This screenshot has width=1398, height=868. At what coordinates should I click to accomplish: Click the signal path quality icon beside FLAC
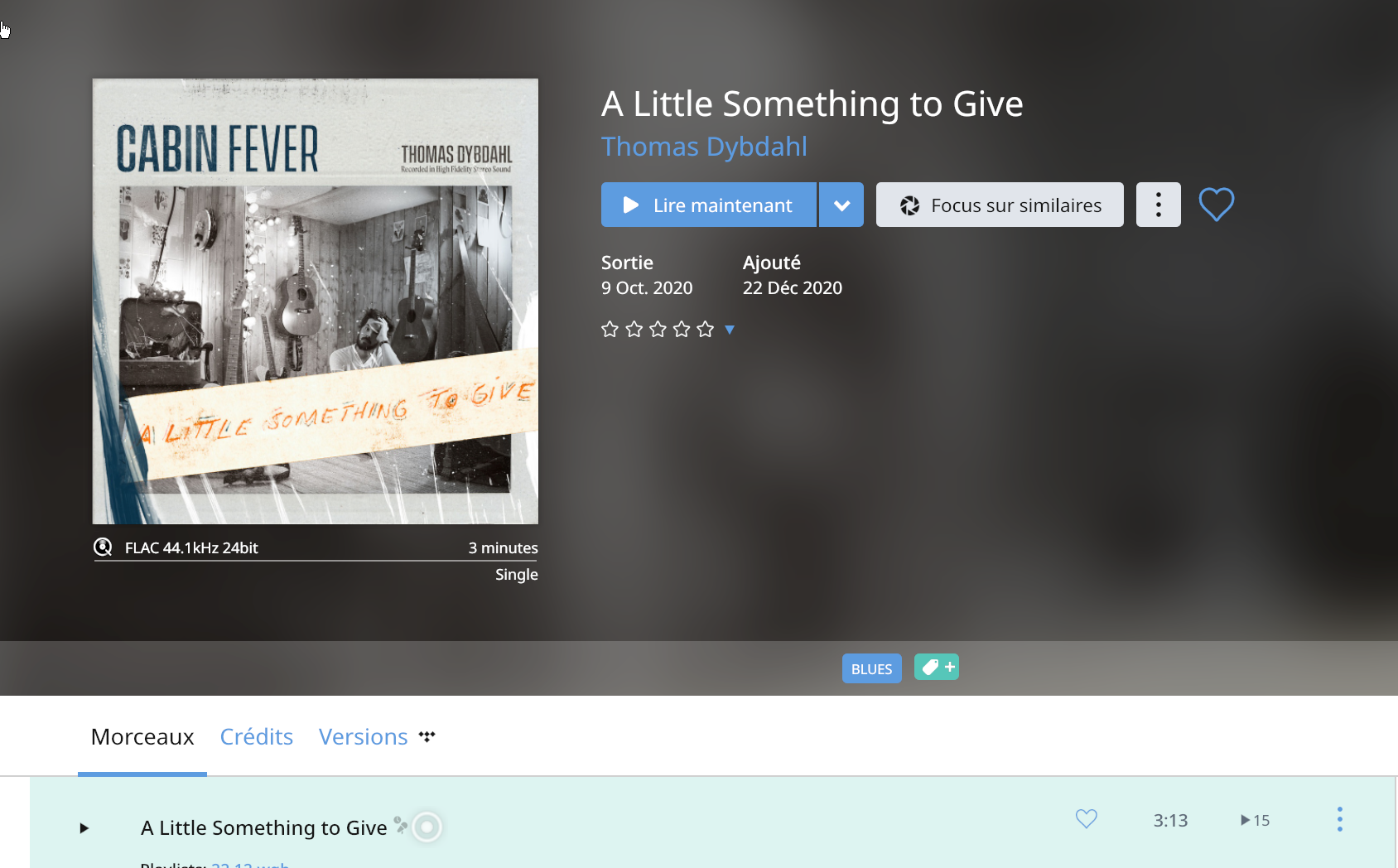click(103, 547)
